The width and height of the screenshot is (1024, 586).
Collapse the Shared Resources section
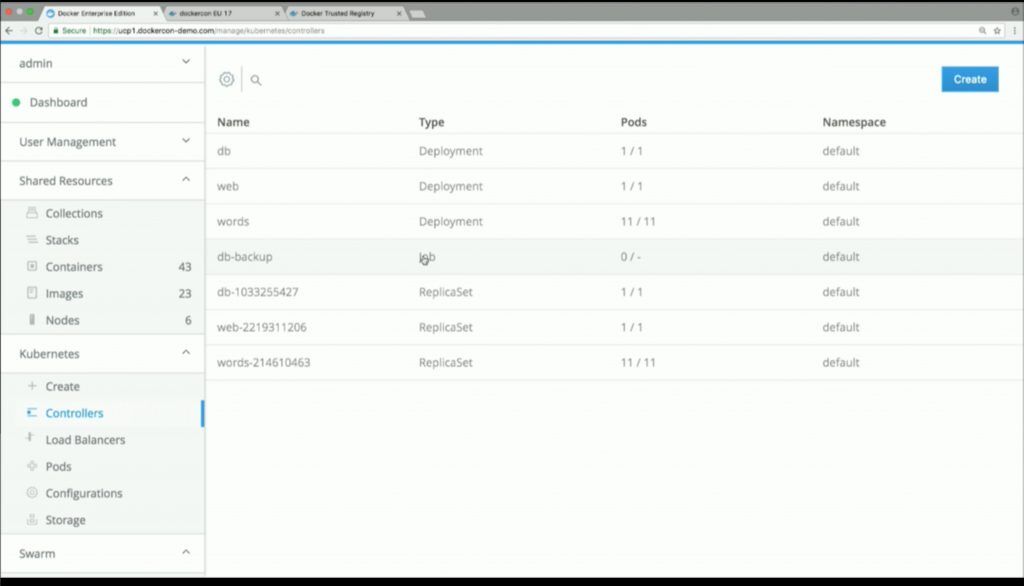(x=186, y=180)
